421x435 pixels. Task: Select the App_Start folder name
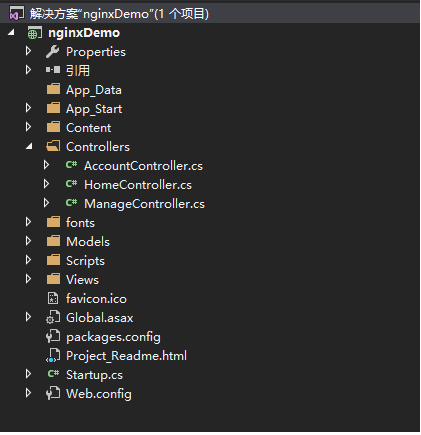[x=94, y=109]
